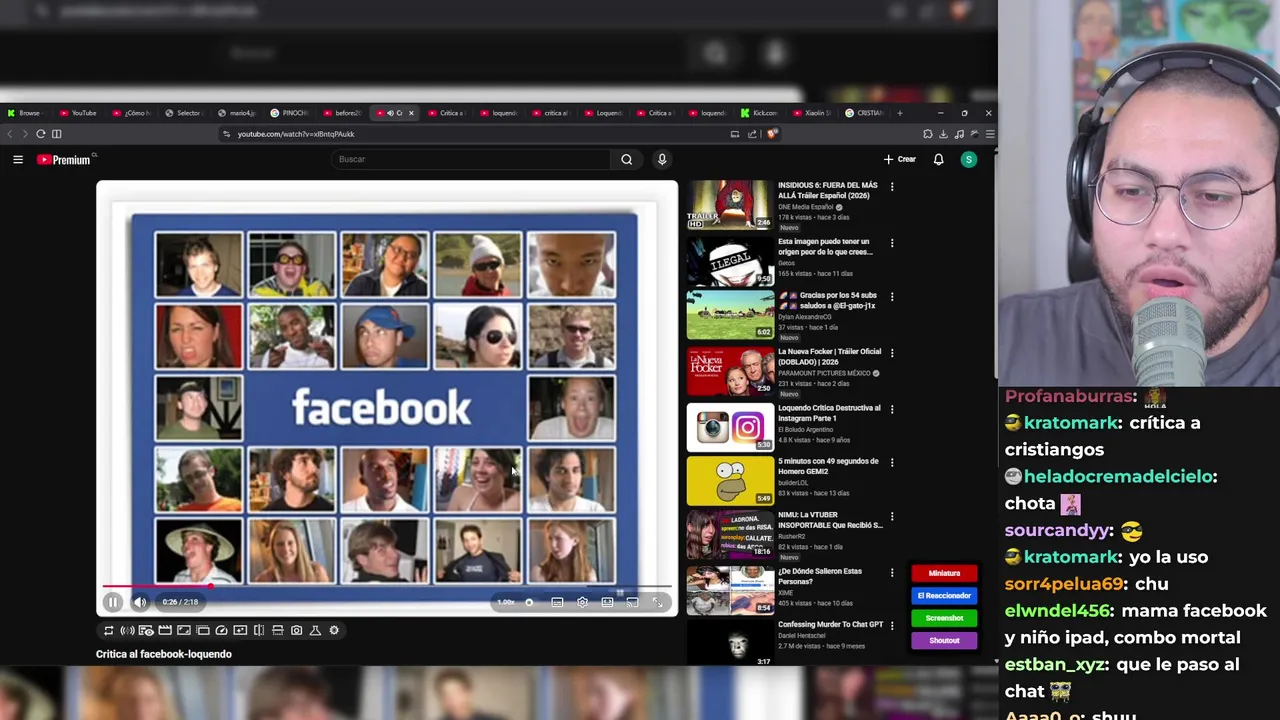Open YouTube notifications bell
This screenshot has height=720, width=1280.
pos(938,159)
